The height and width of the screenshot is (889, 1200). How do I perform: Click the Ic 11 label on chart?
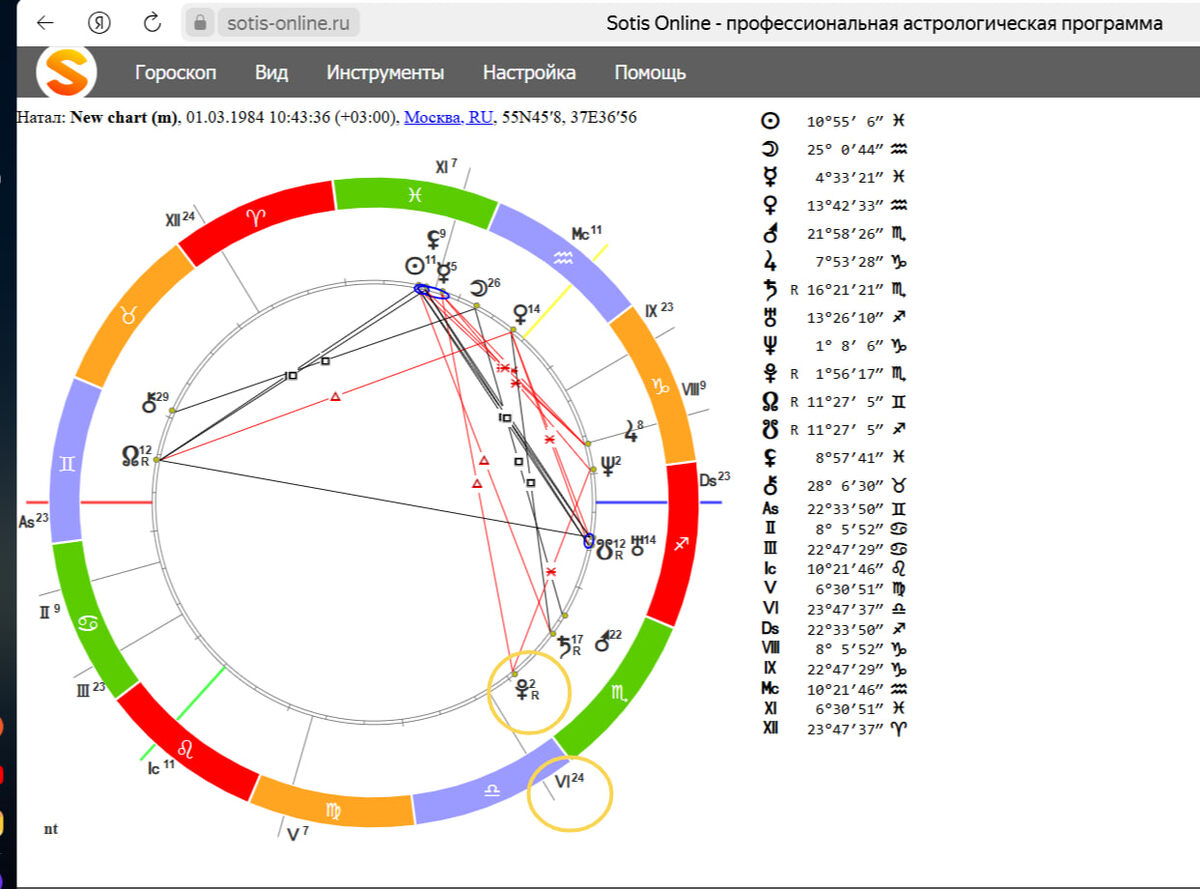coord(161,767)
